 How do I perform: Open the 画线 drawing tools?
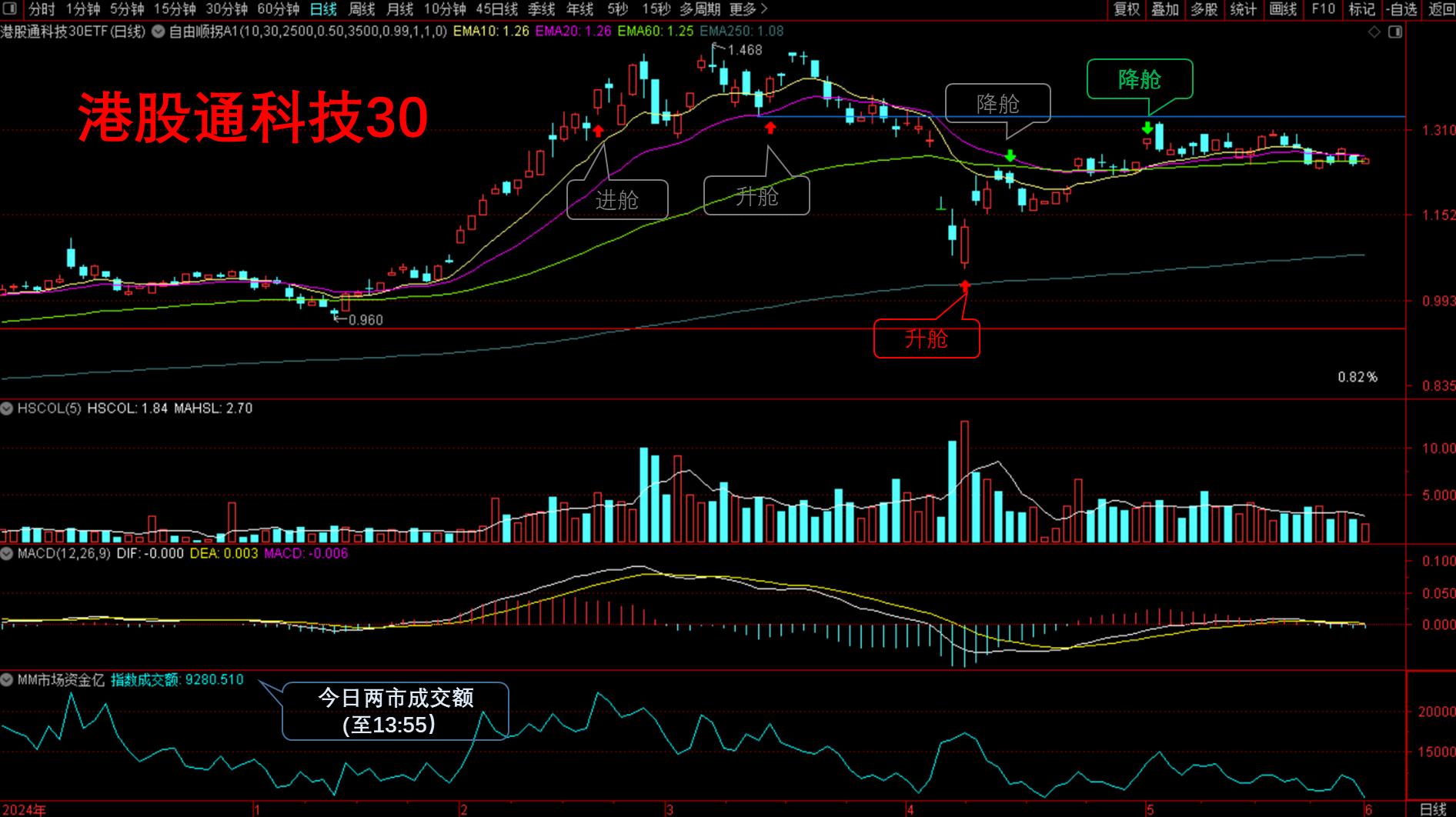tap(1283, 9)
